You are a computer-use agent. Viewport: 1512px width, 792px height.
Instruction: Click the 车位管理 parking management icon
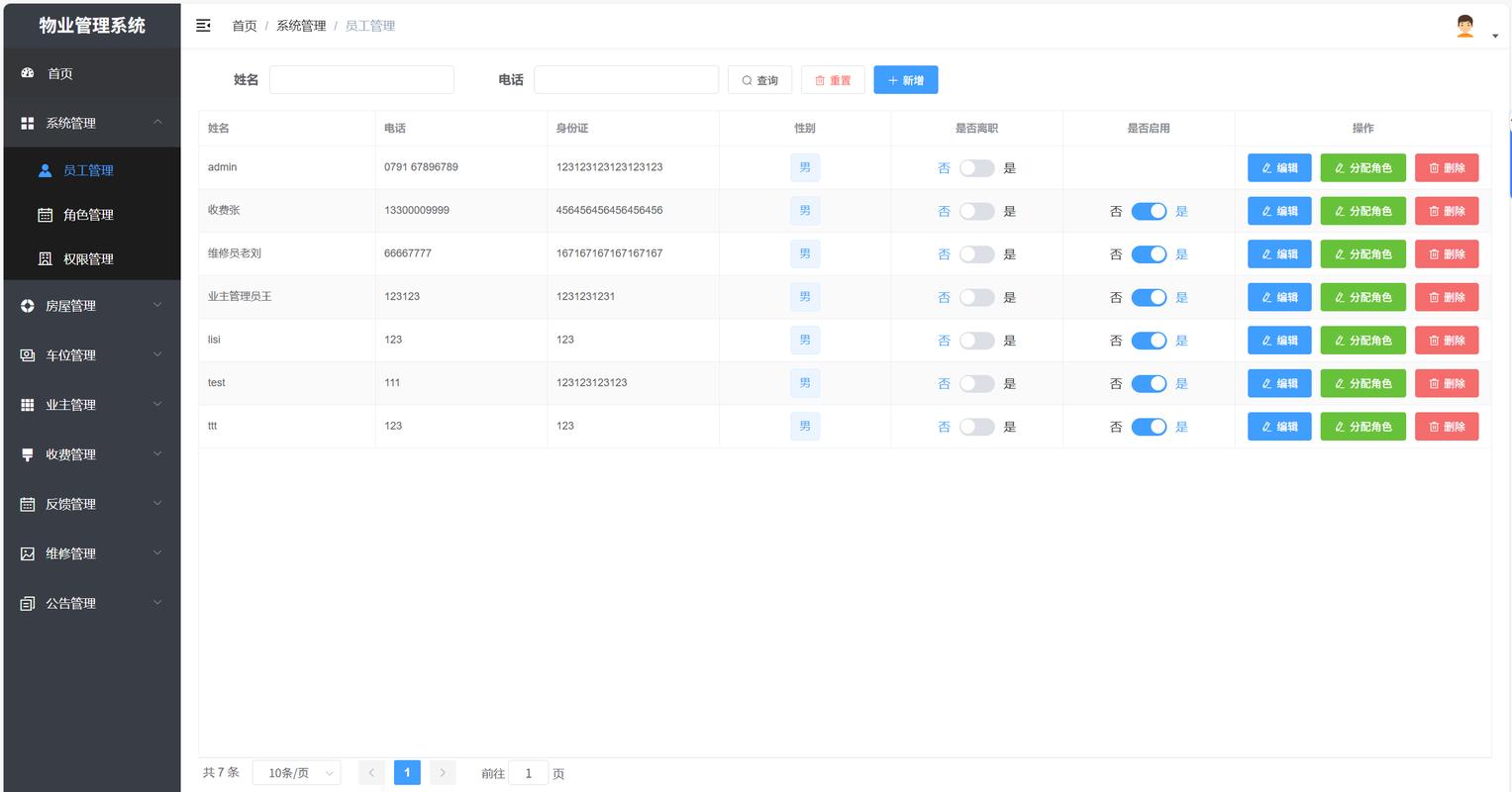(26, 354)
